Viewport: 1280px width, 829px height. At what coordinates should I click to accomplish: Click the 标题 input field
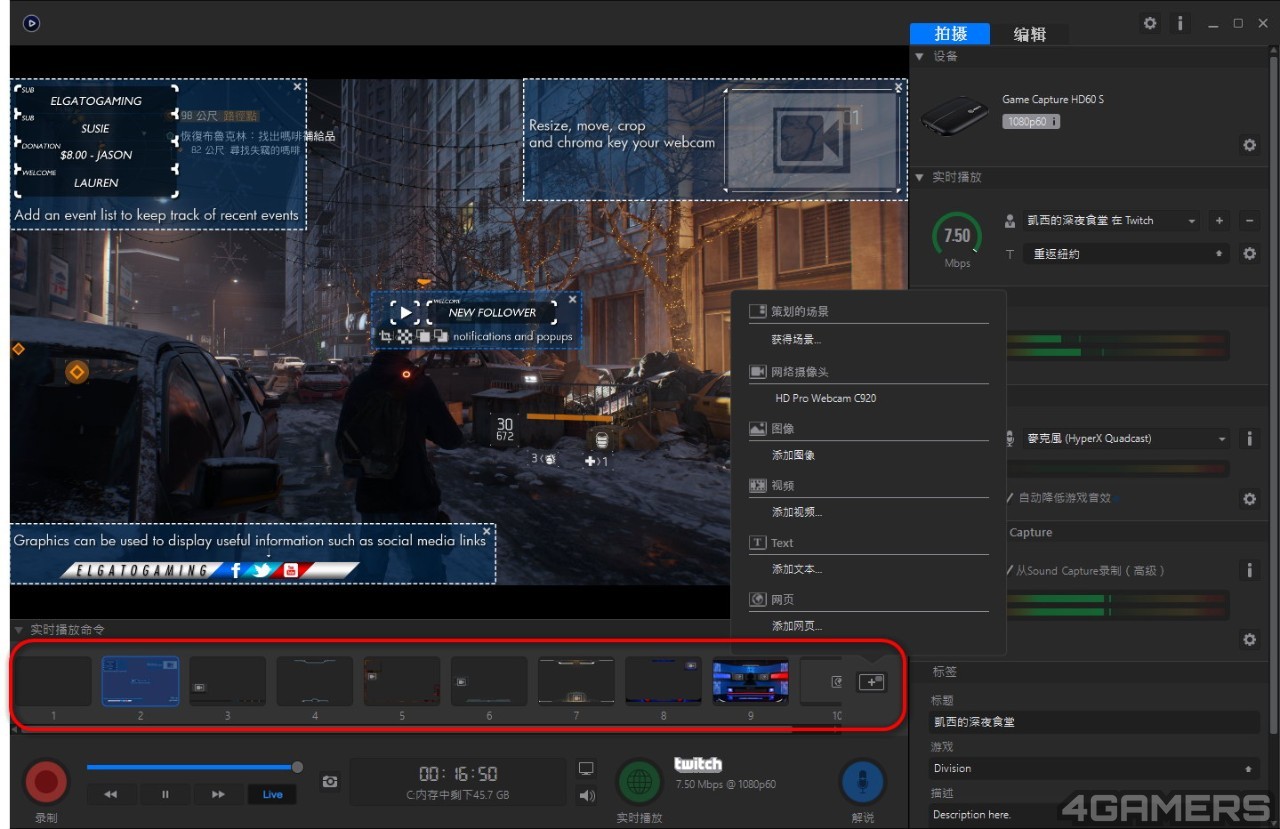pos(1094,722)
